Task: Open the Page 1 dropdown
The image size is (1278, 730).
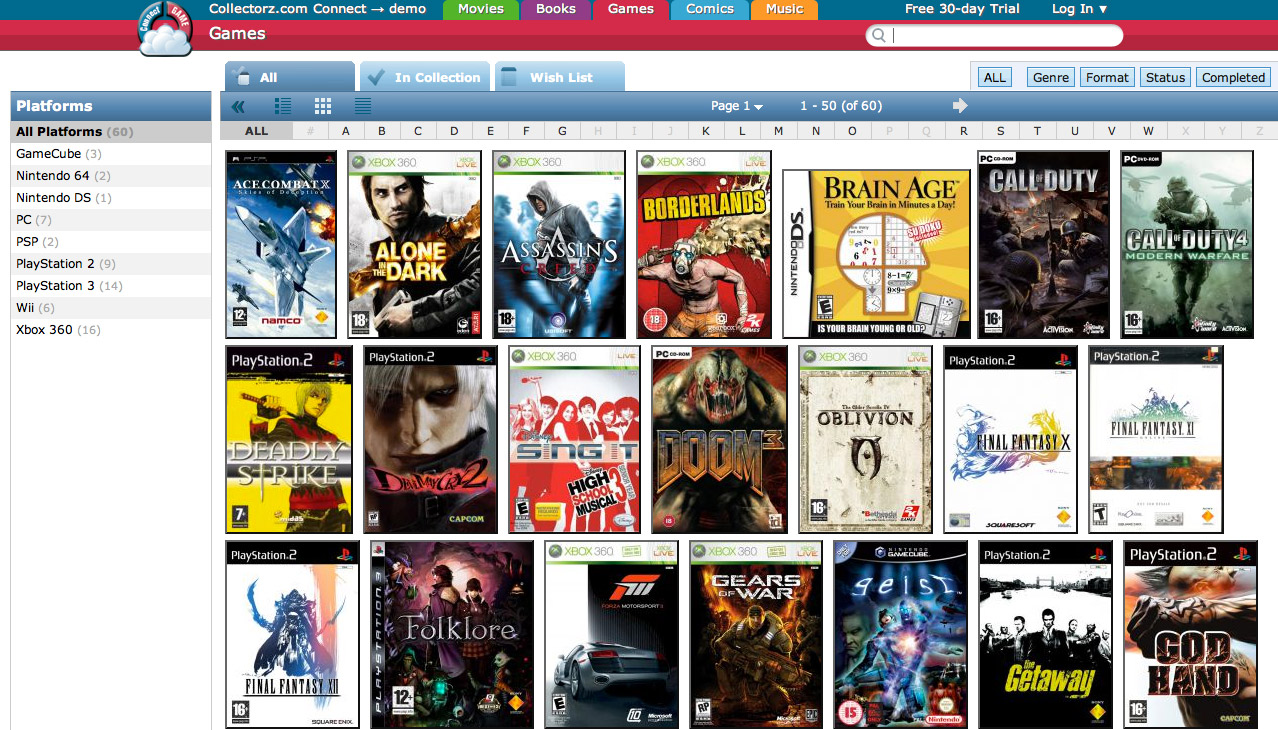Action: tap(737, 106)
